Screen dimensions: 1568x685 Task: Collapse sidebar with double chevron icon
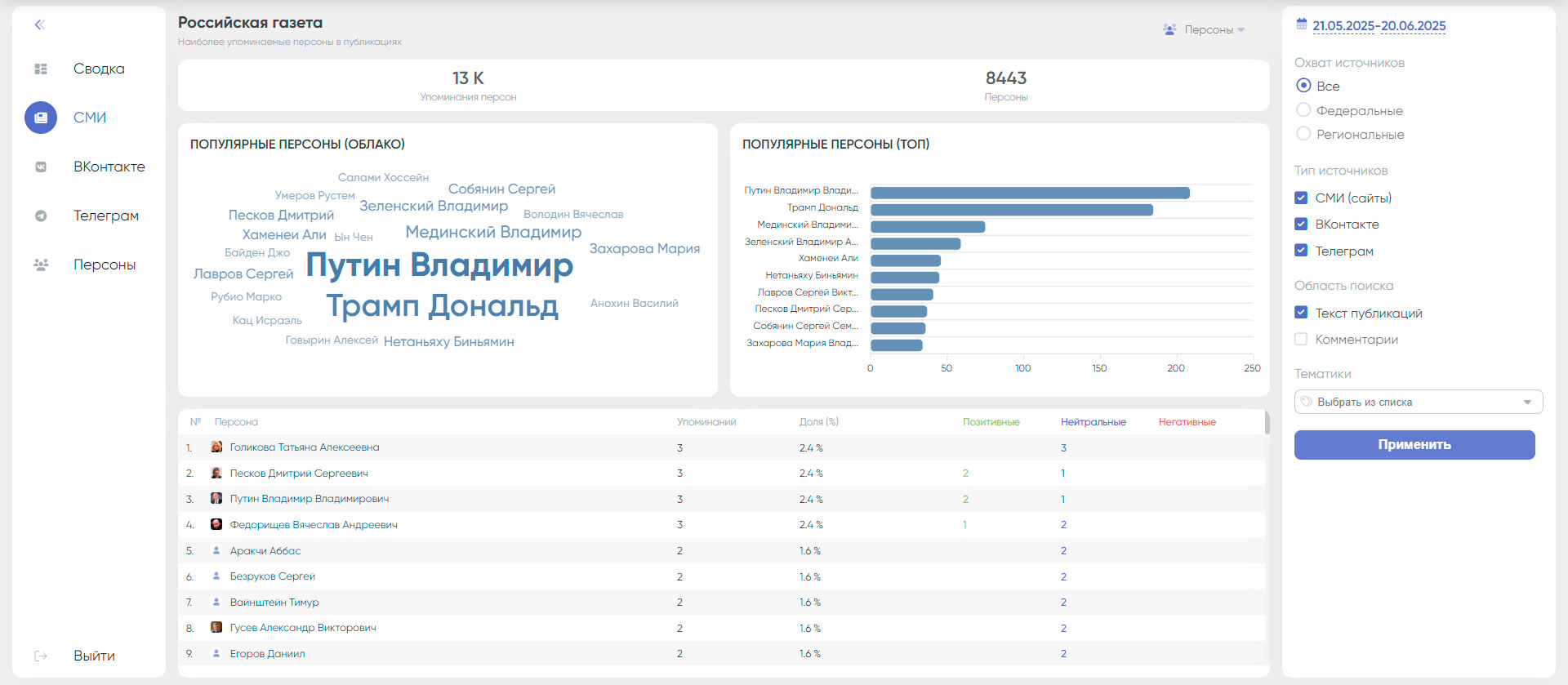point(39,24)
